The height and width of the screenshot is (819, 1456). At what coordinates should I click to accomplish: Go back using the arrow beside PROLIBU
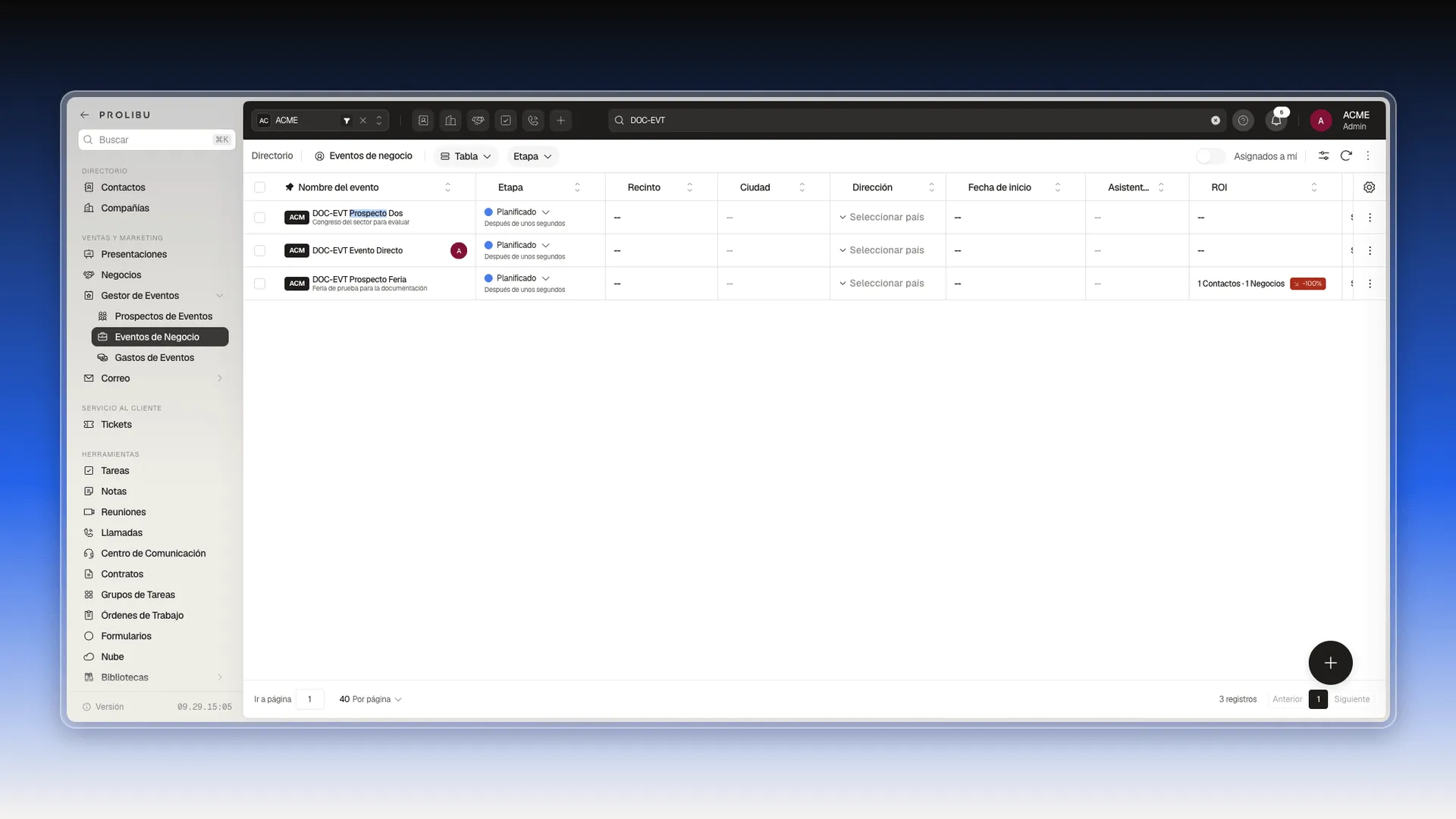coord(84,115)
